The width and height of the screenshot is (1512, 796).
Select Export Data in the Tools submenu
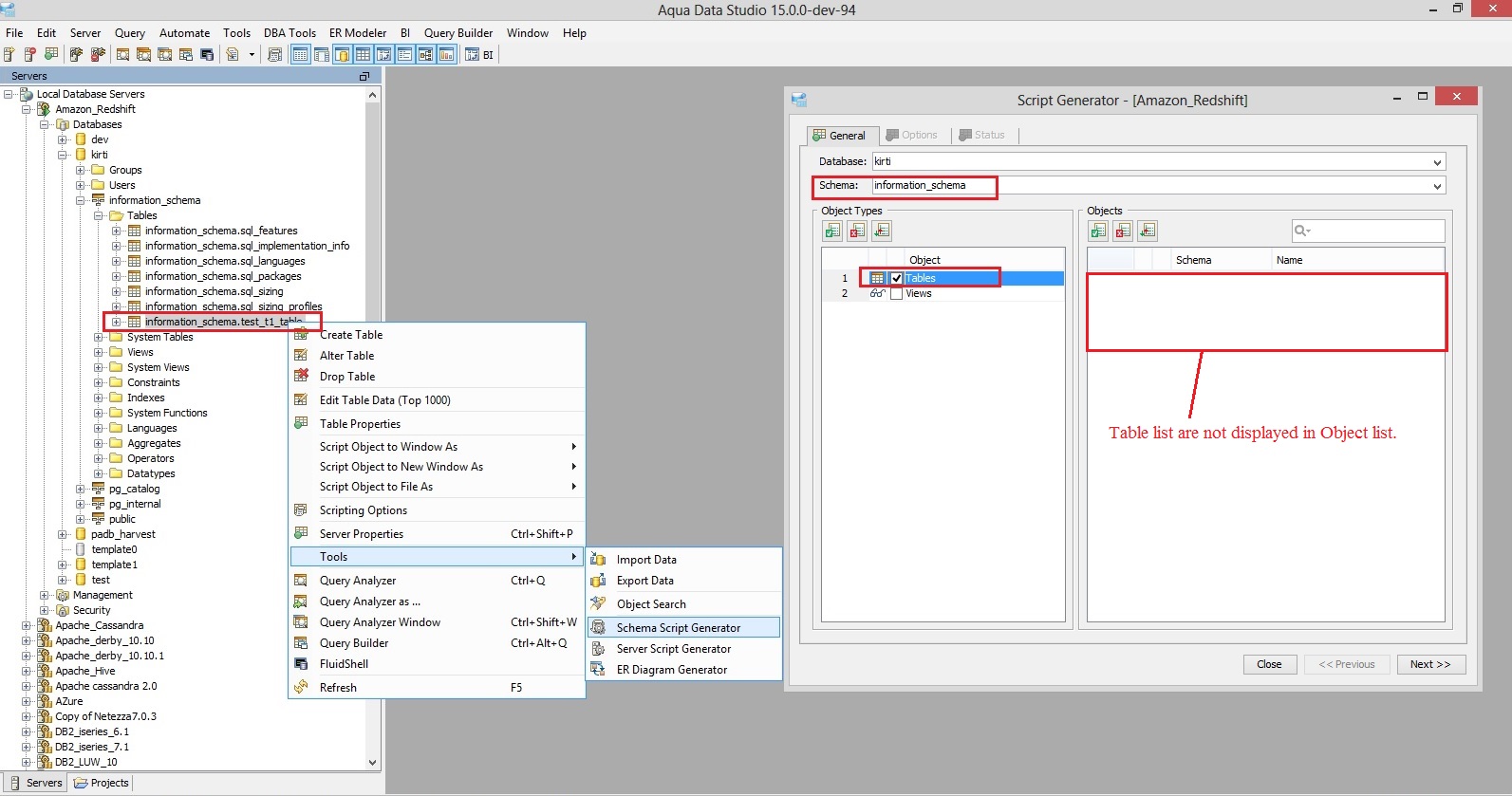(684, 580)
